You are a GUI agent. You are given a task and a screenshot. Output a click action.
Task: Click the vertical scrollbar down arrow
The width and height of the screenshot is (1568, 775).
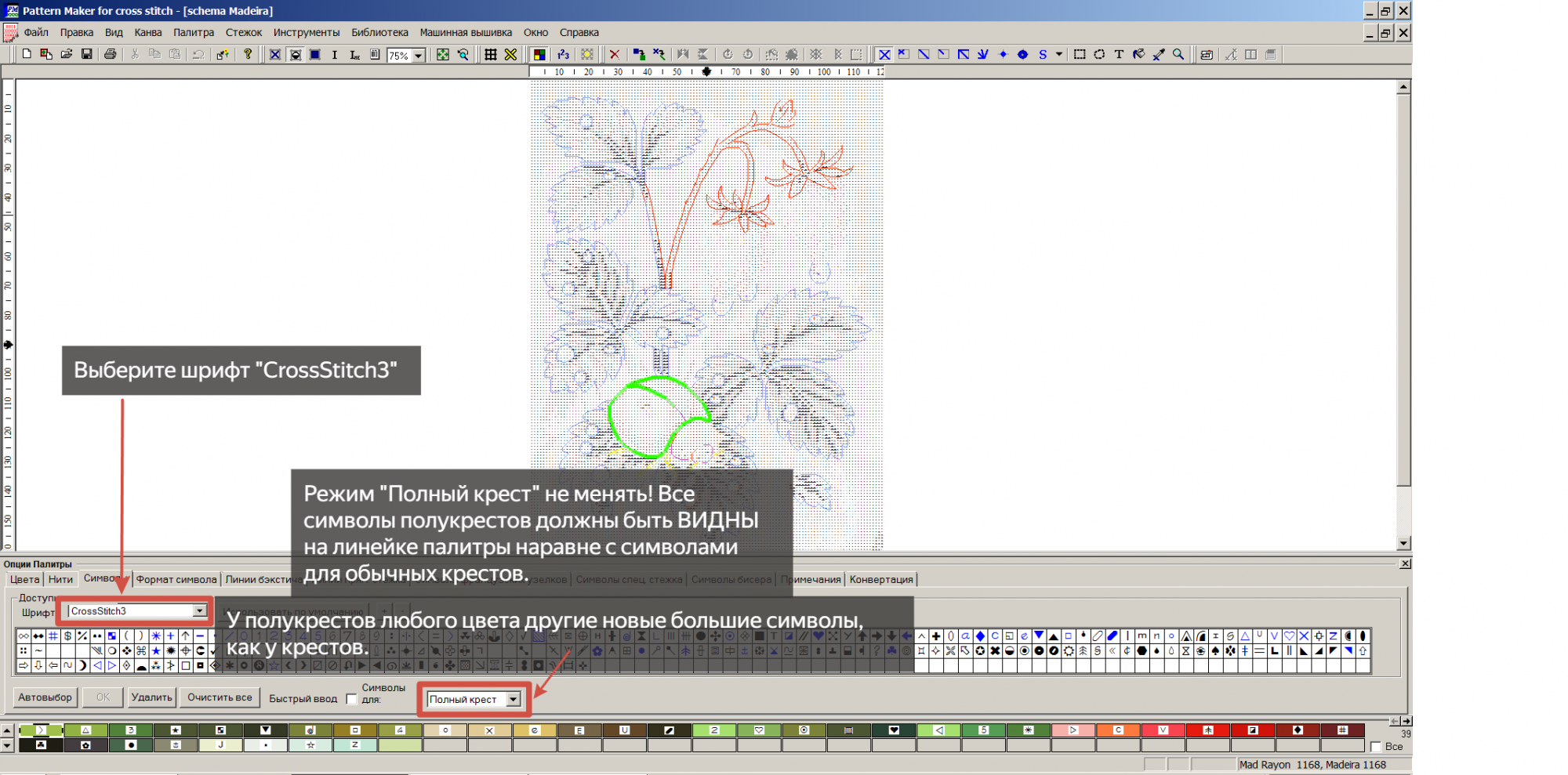1403,543
